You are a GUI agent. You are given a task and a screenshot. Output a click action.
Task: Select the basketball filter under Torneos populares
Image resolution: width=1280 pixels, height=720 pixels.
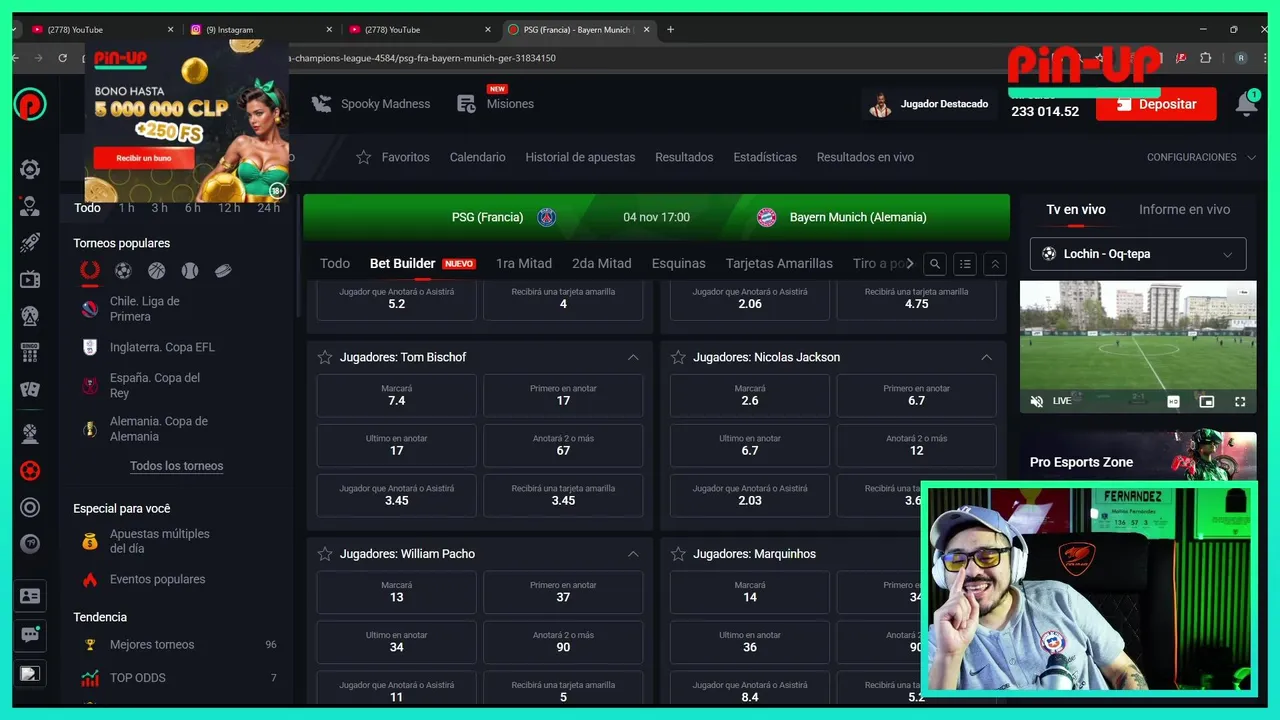click(156, 270)
